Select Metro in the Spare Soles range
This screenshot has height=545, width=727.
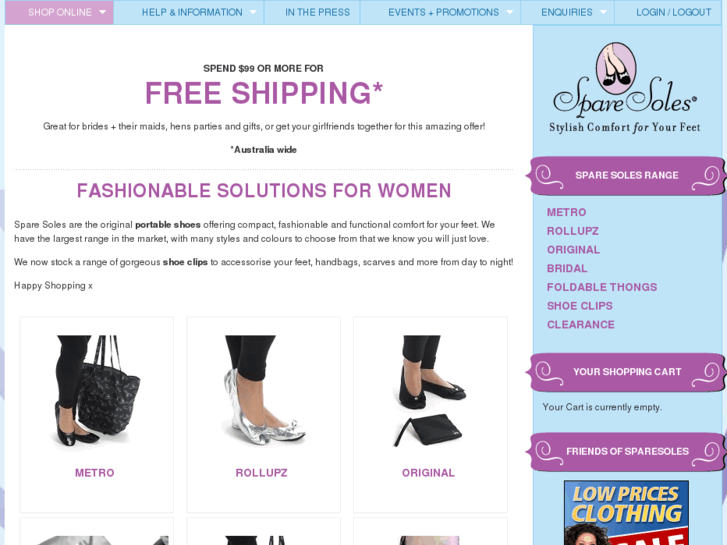566,212
